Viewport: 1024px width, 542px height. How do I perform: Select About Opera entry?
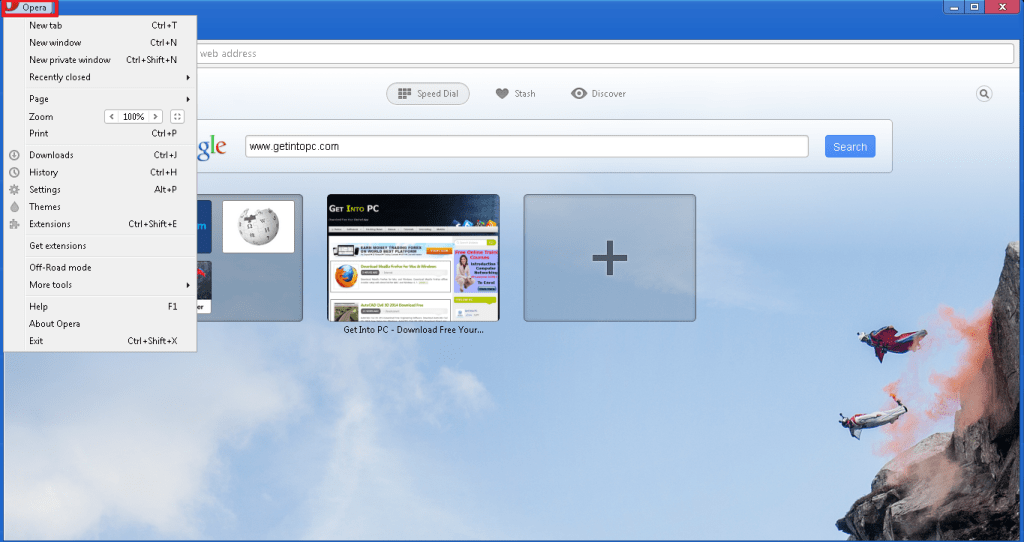click(101, 323)
